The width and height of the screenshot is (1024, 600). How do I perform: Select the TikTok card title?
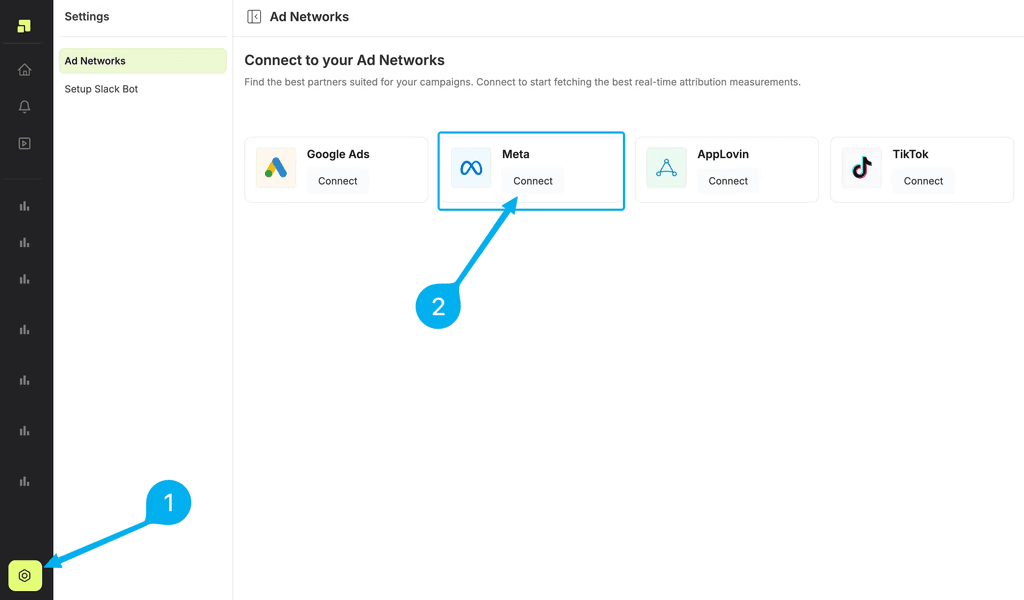(910, 154)
